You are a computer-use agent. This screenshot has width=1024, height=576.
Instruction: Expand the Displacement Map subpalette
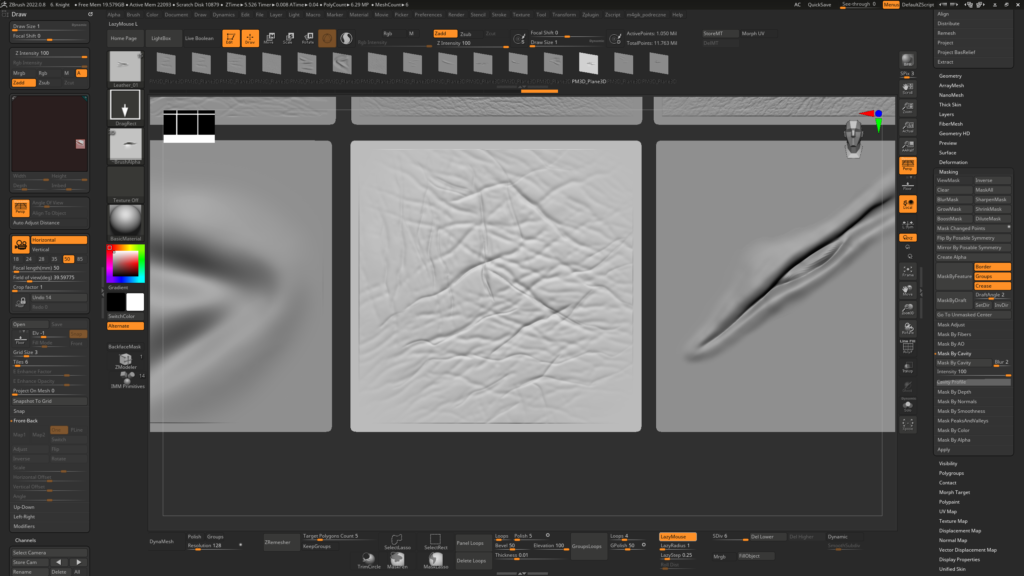(960, 531)
